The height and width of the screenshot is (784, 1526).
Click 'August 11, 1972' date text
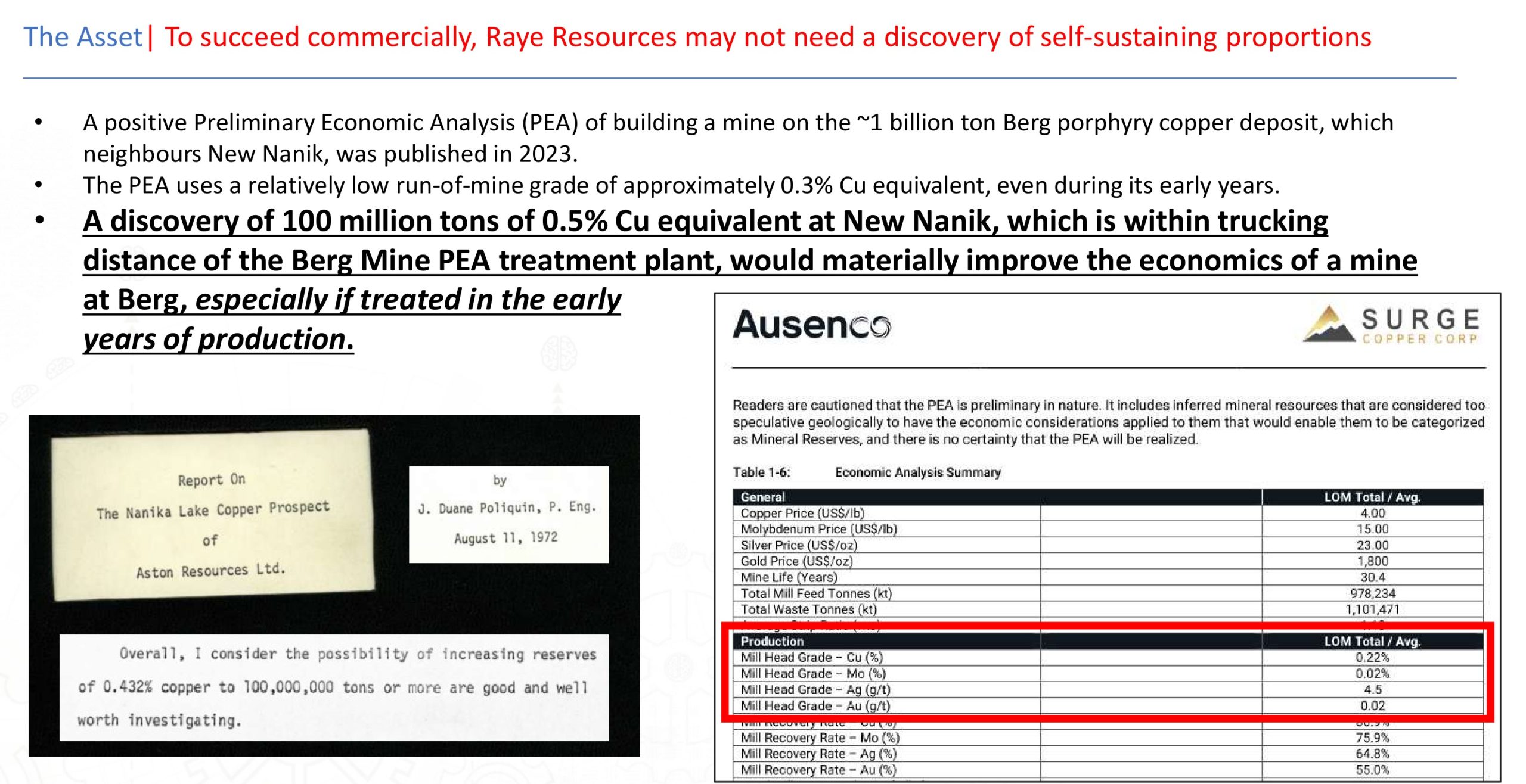tap(505, 538)
